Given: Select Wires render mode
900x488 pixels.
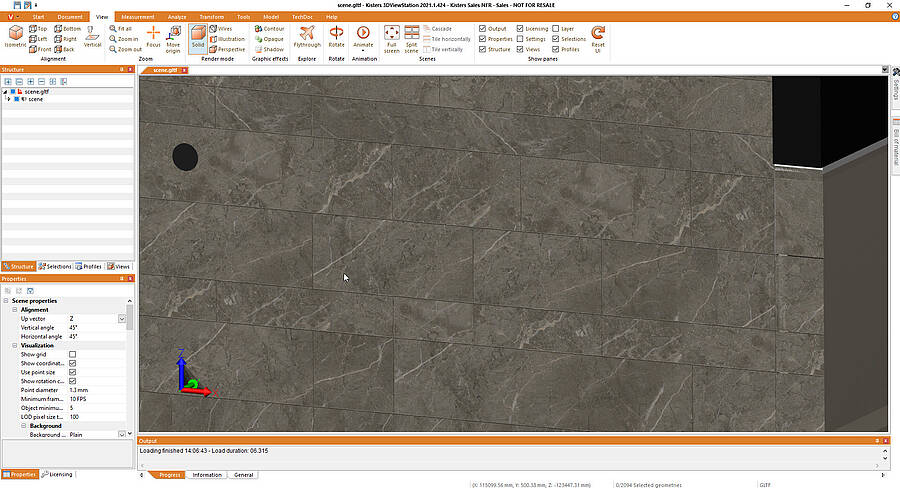Looking at the screenshot, I should [221, 29].
